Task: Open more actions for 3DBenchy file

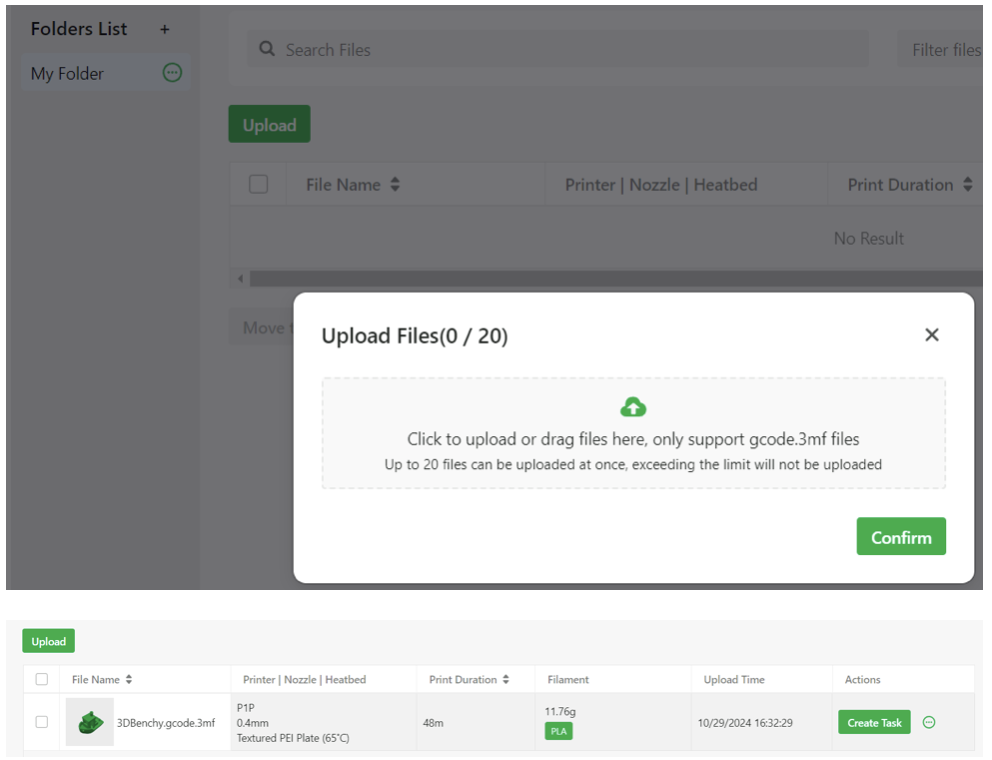Action: click(929, 722)
